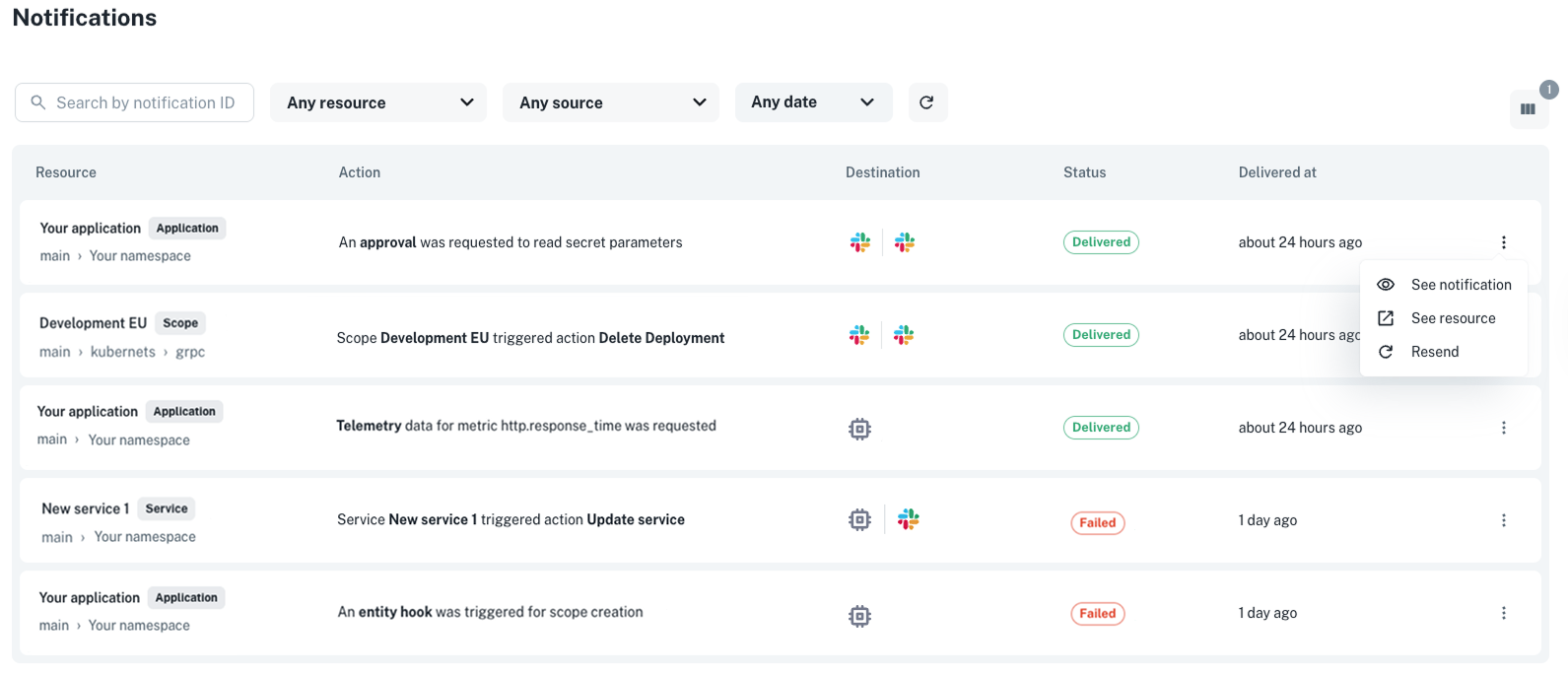
Task: Open three-dot menu for Telemetry notification row
Action: pyautogui.click(x=1503, y=428)
